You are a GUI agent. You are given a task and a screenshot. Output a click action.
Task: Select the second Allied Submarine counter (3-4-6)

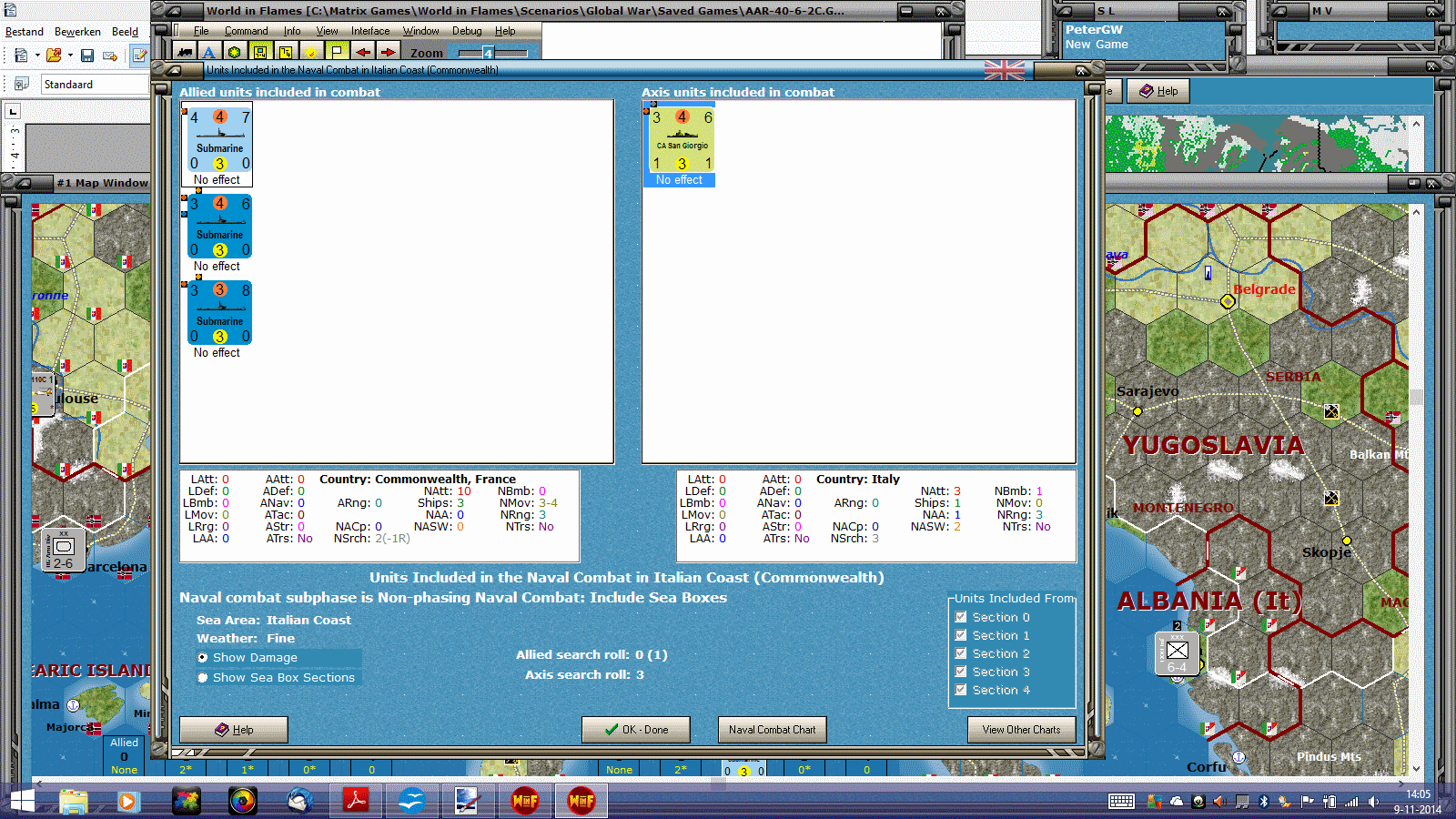click(x=219, y=227)
